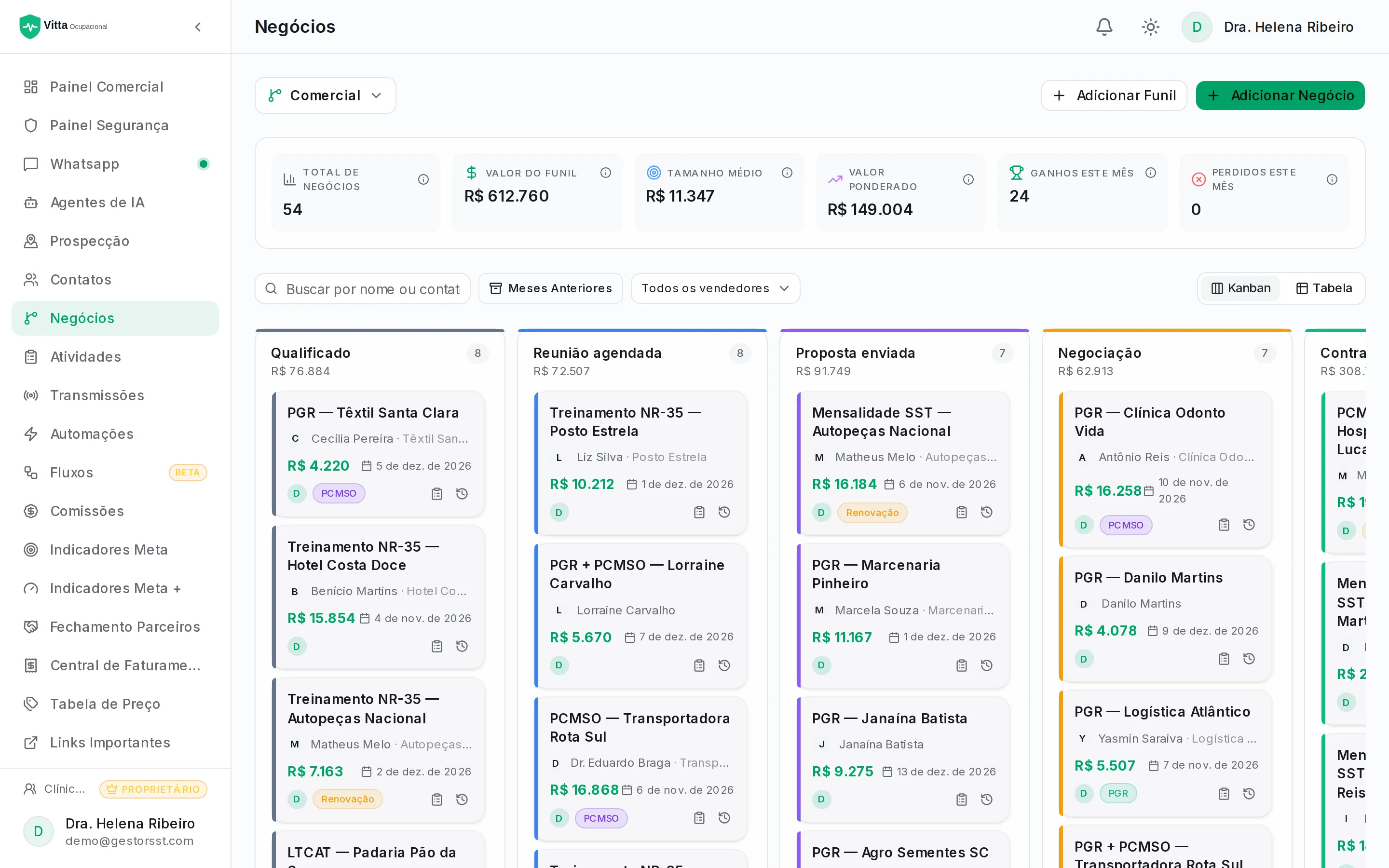
Task: Open Fluxos beta menu item
Action: (115, 473)
